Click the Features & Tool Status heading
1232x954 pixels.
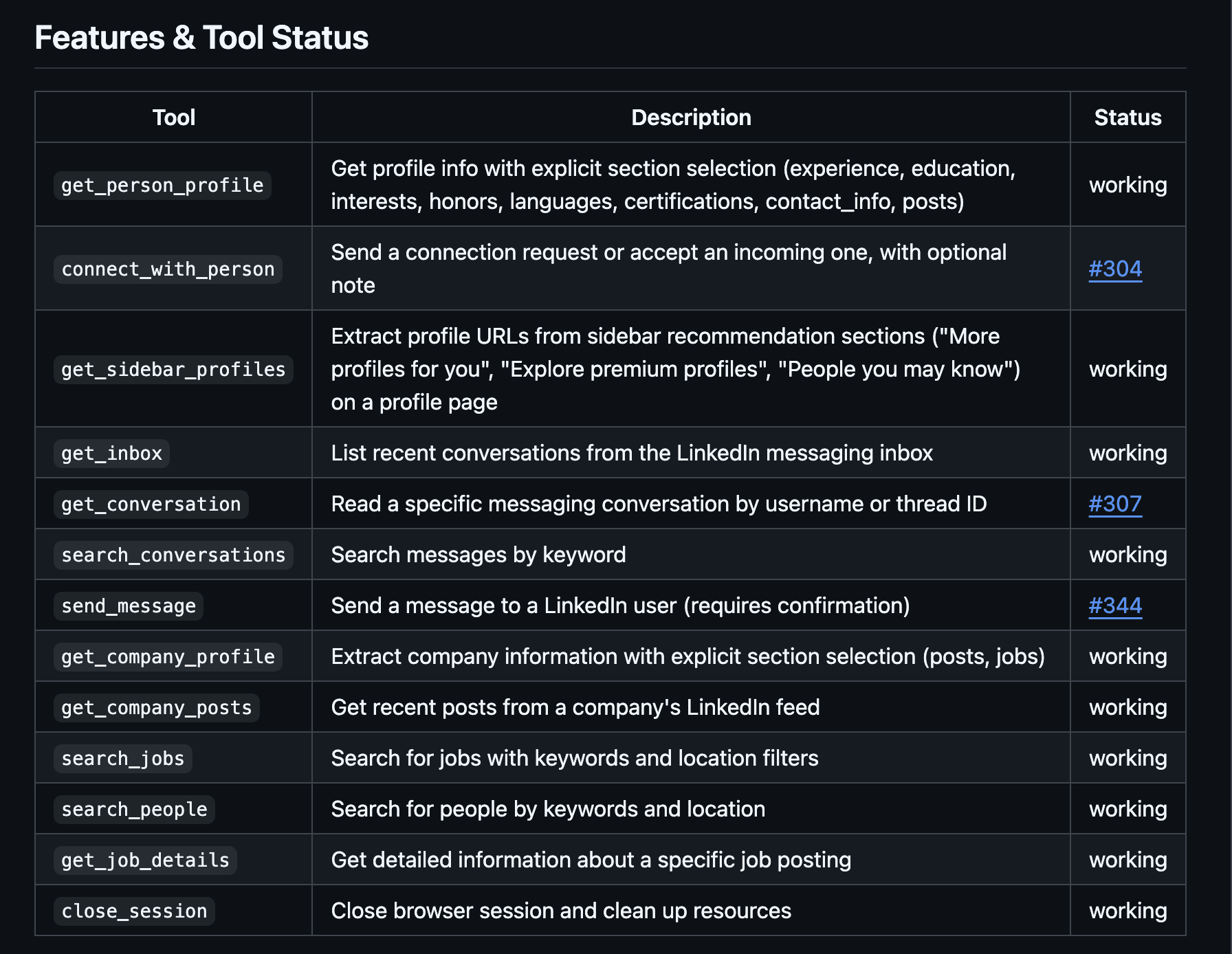tap(201, 38)
